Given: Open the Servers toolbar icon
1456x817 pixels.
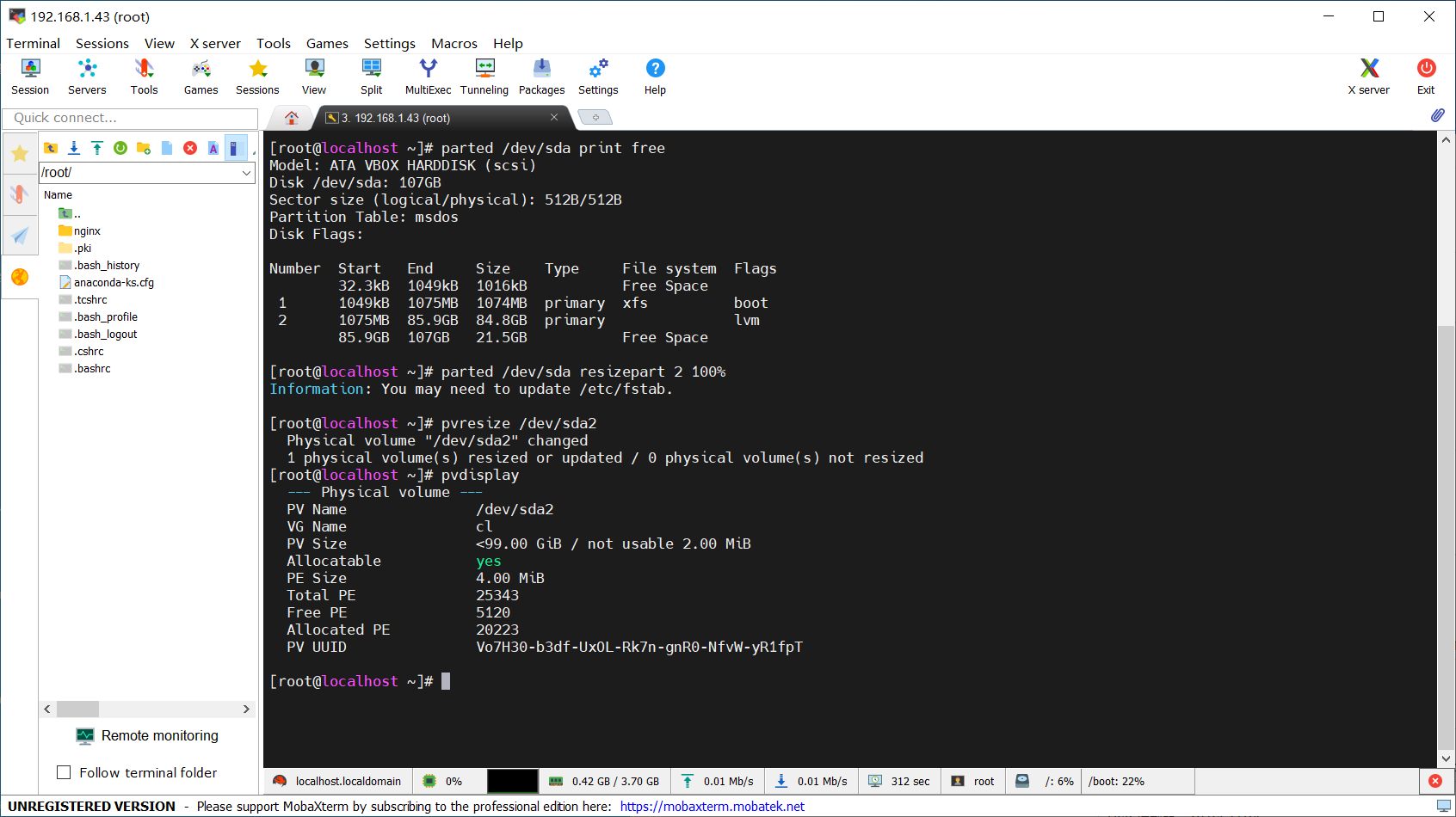Looking at the screenshot, I should pyautogui.click(x=87, y=77).
